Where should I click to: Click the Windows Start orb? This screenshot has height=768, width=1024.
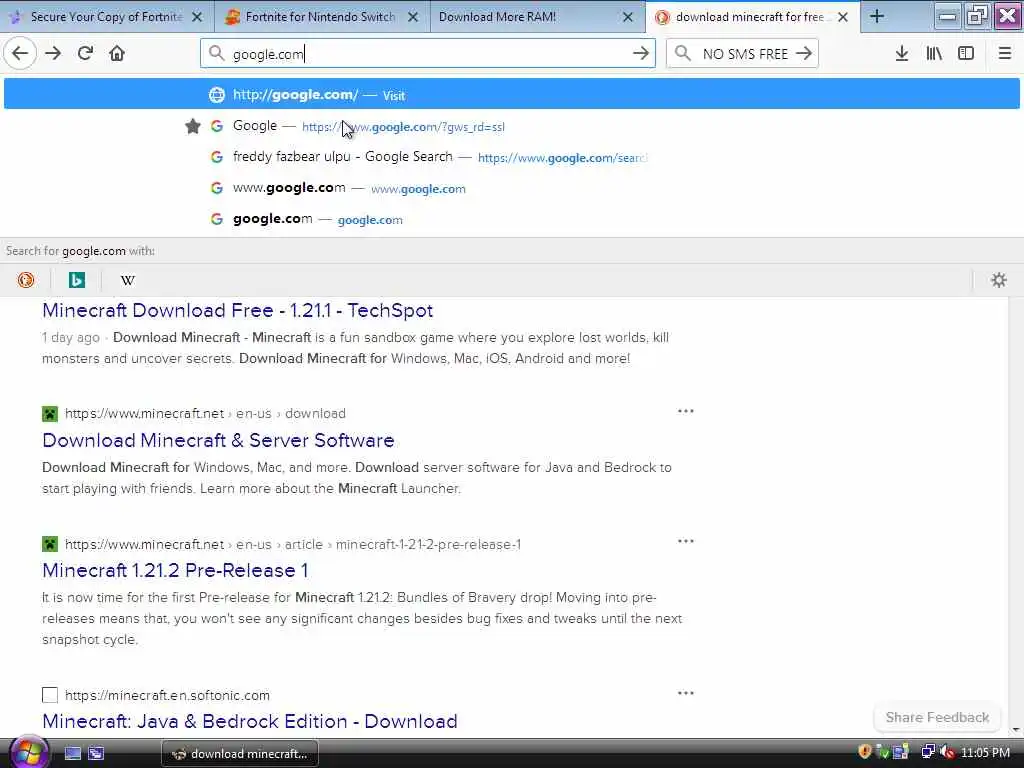(27, 752)
